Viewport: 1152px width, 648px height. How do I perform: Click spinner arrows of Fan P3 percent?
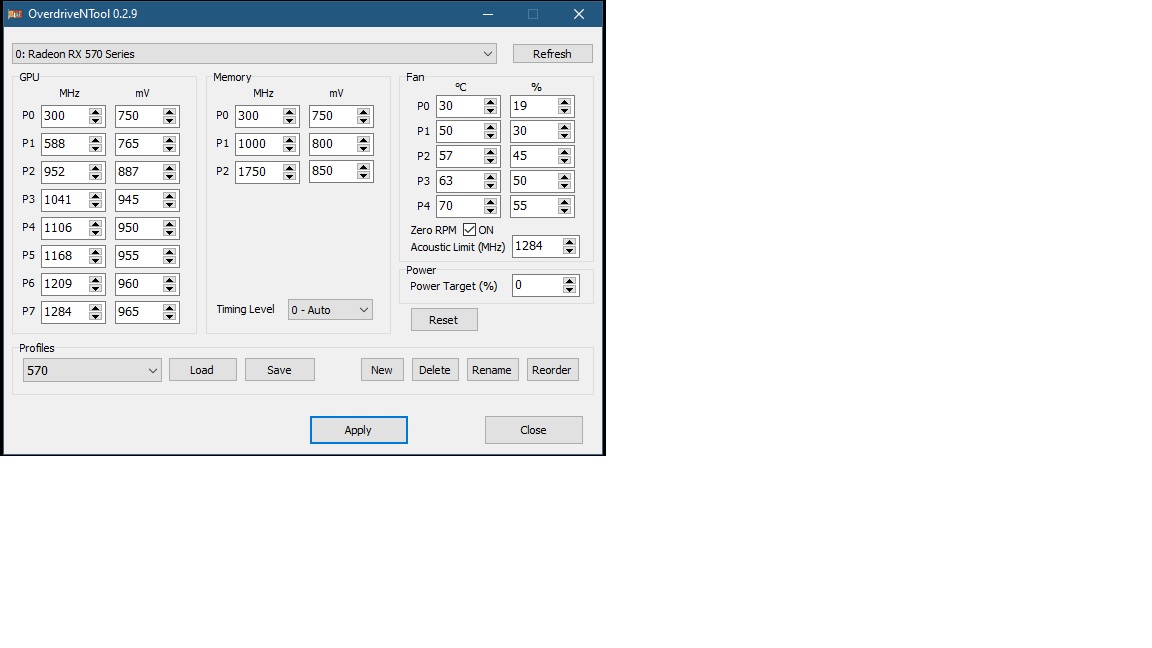click(564, 181)
